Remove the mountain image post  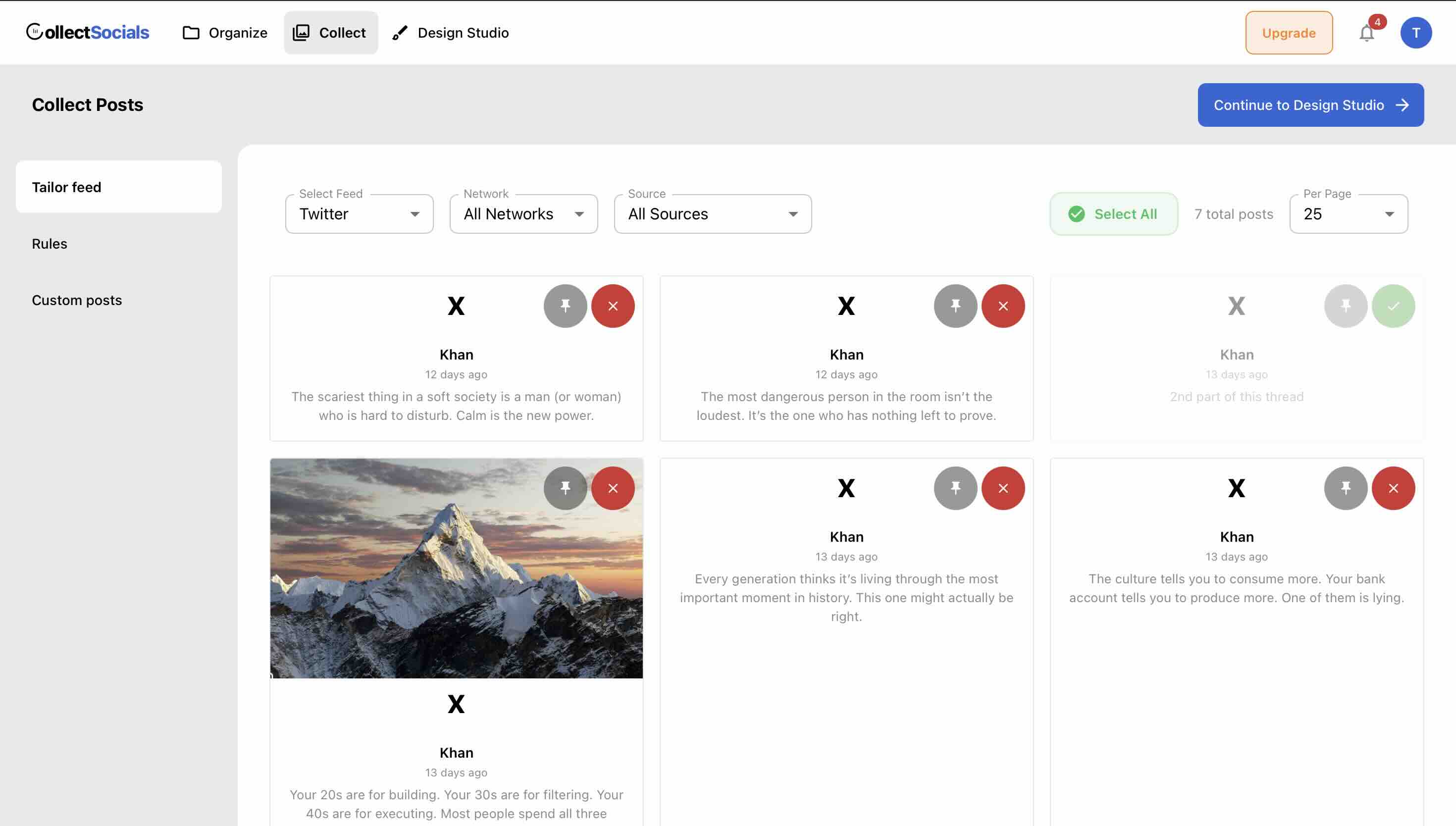pyautogui.click(x=613, y=488)
